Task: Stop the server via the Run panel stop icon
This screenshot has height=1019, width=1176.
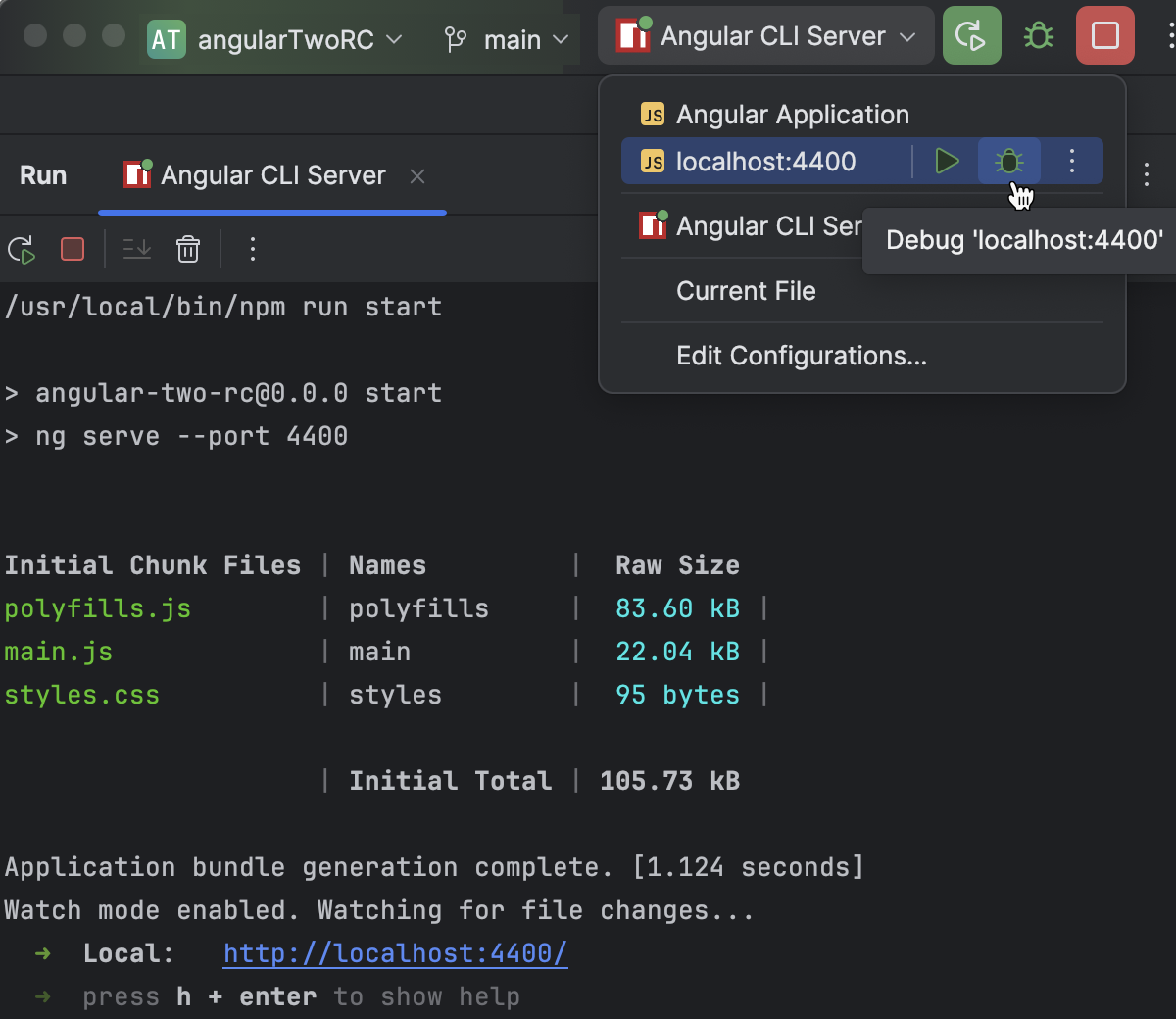Action: [72, 249]
